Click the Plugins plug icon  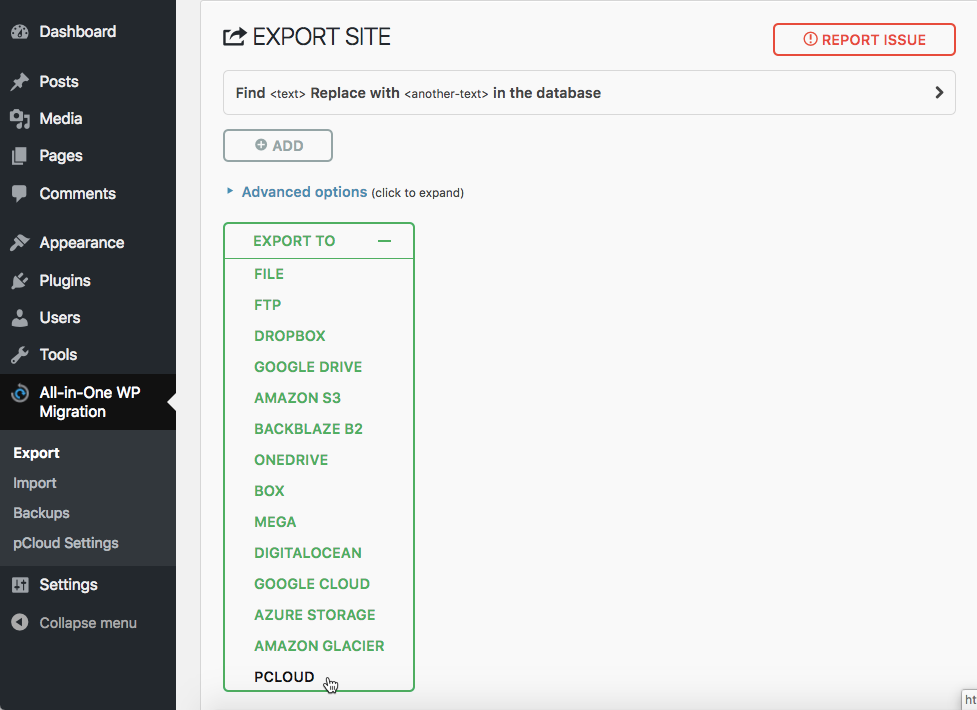tap(19, 281)
